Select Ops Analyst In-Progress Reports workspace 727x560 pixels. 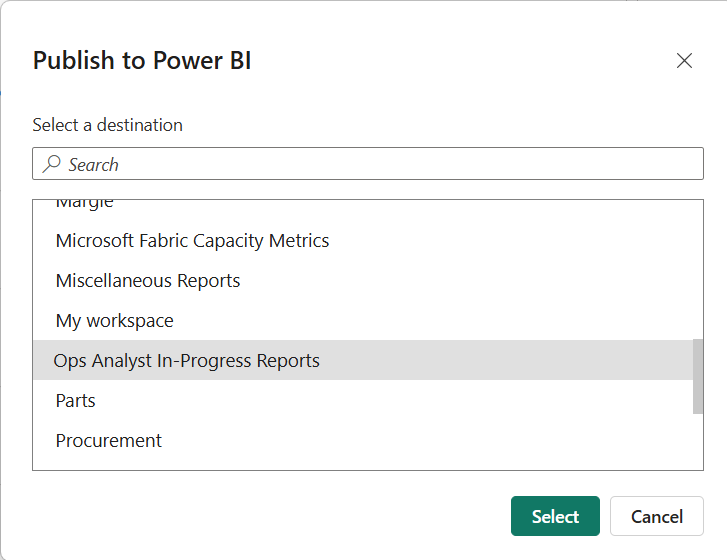[x=363, y=360]
